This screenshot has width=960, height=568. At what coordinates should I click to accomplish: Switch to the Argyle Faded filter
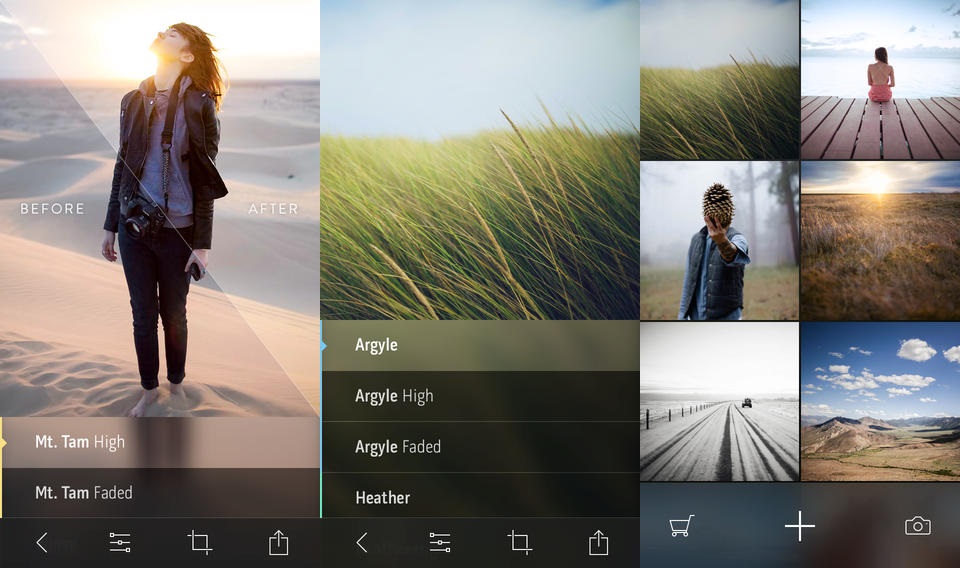480,447
